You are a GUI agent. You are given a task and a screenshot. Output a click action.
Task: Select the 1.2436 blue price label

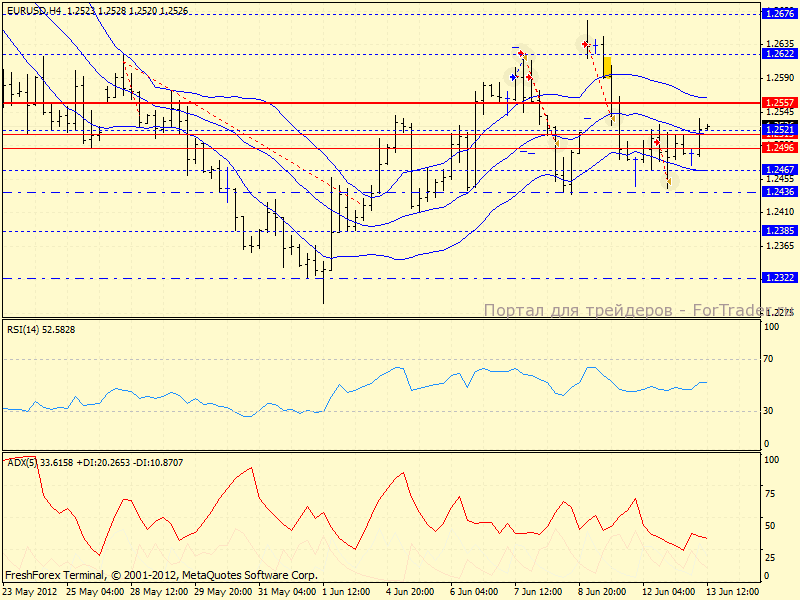coord(779,192)
